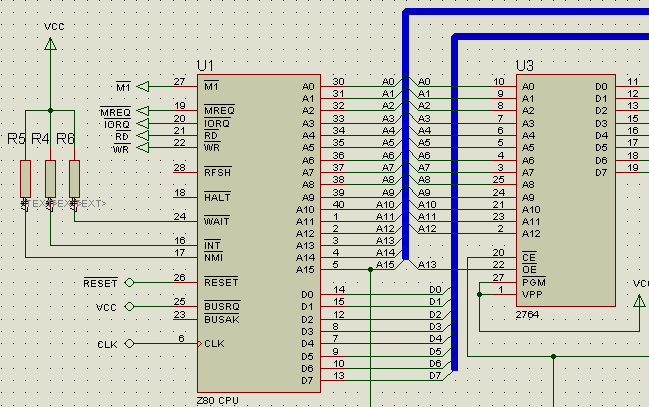Click the '2764' part value text

click(x=527, y=315)
